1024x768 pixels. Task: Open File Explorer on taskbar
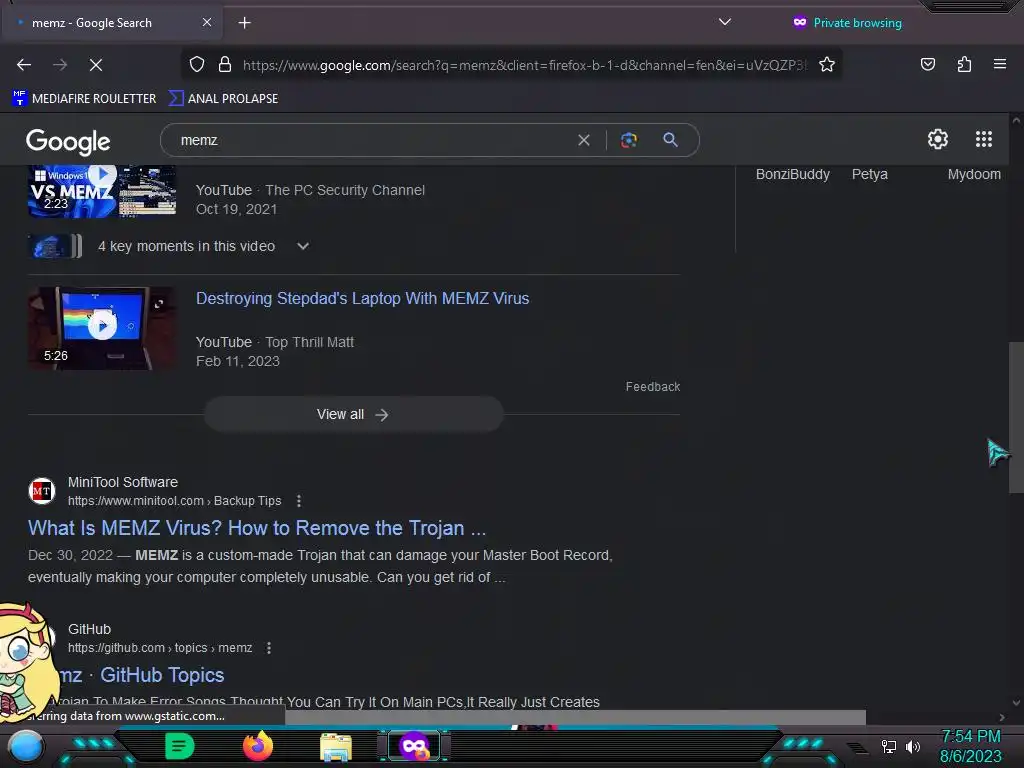tap(336, 746)
